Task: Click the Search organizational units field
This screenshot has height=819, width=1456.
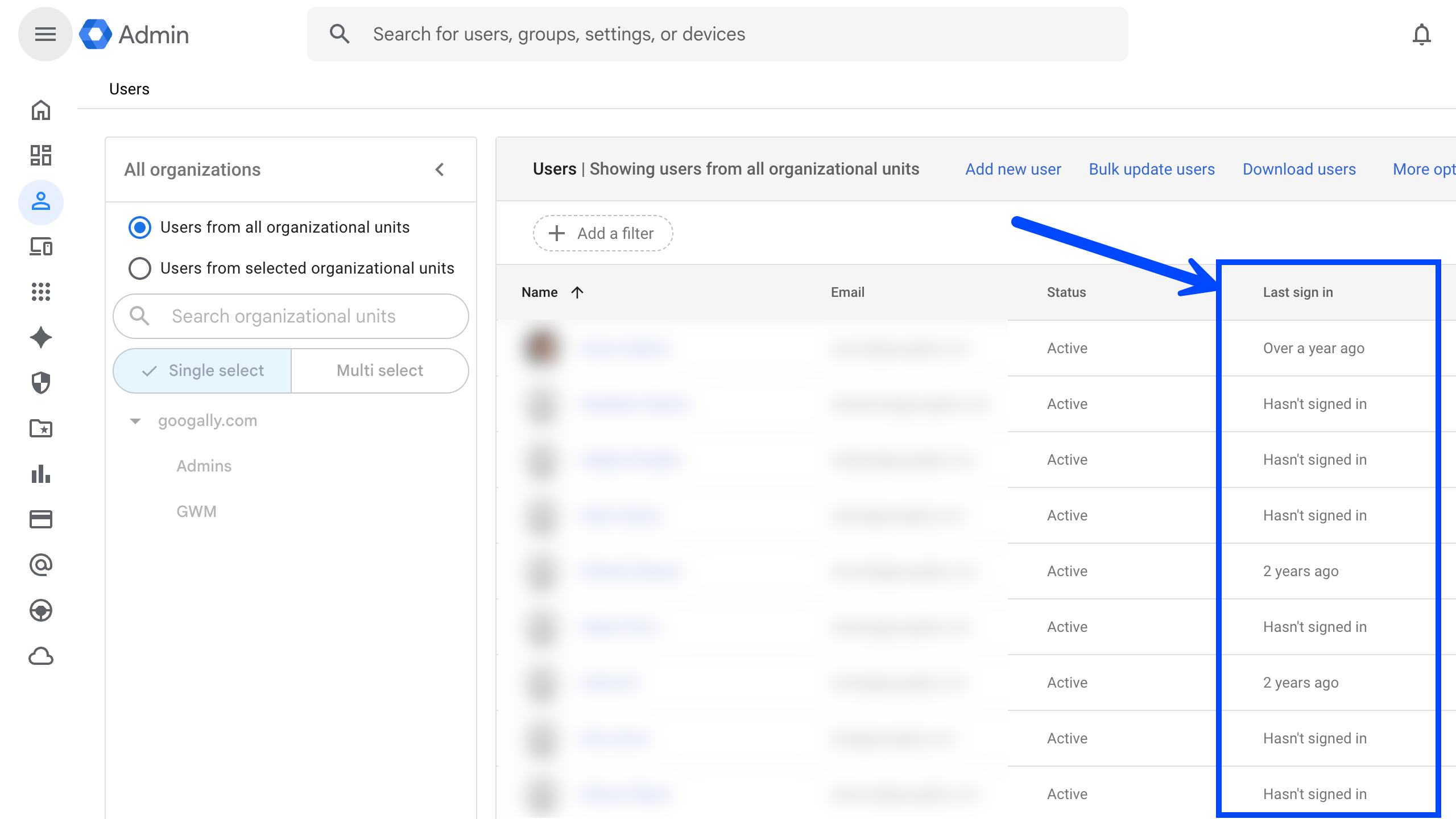Action: (290, 316)
